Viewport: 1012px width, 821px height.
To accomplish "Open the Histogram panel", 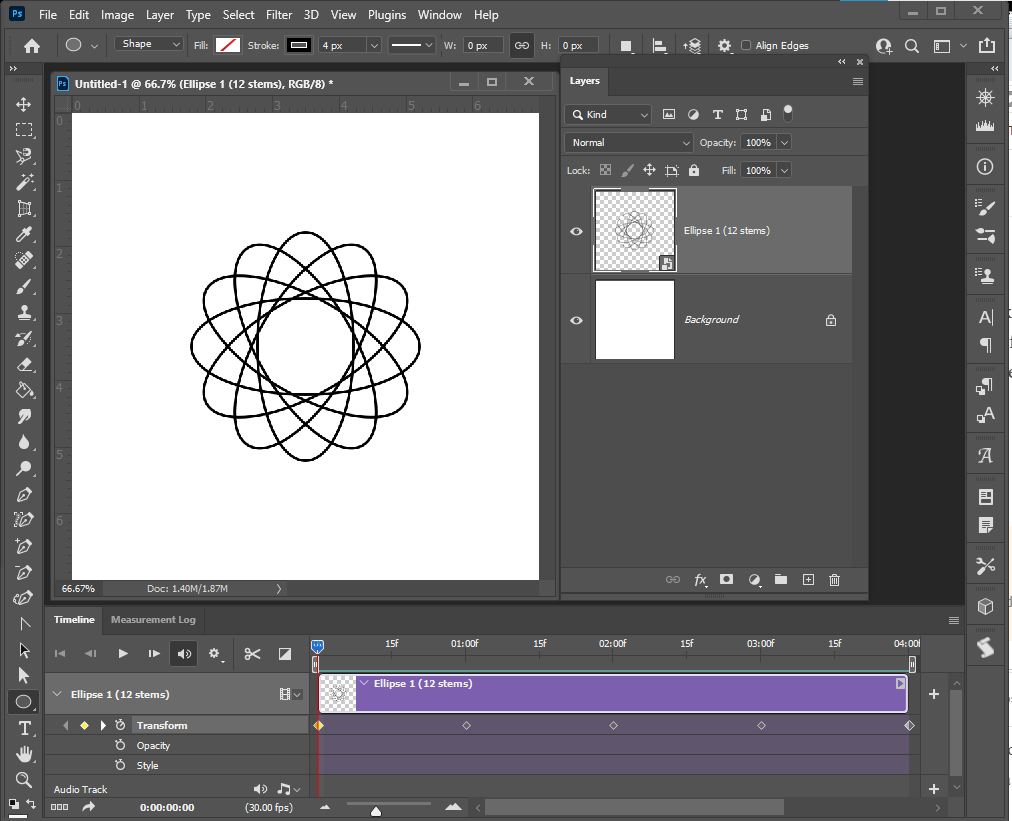I will point(985,126).
